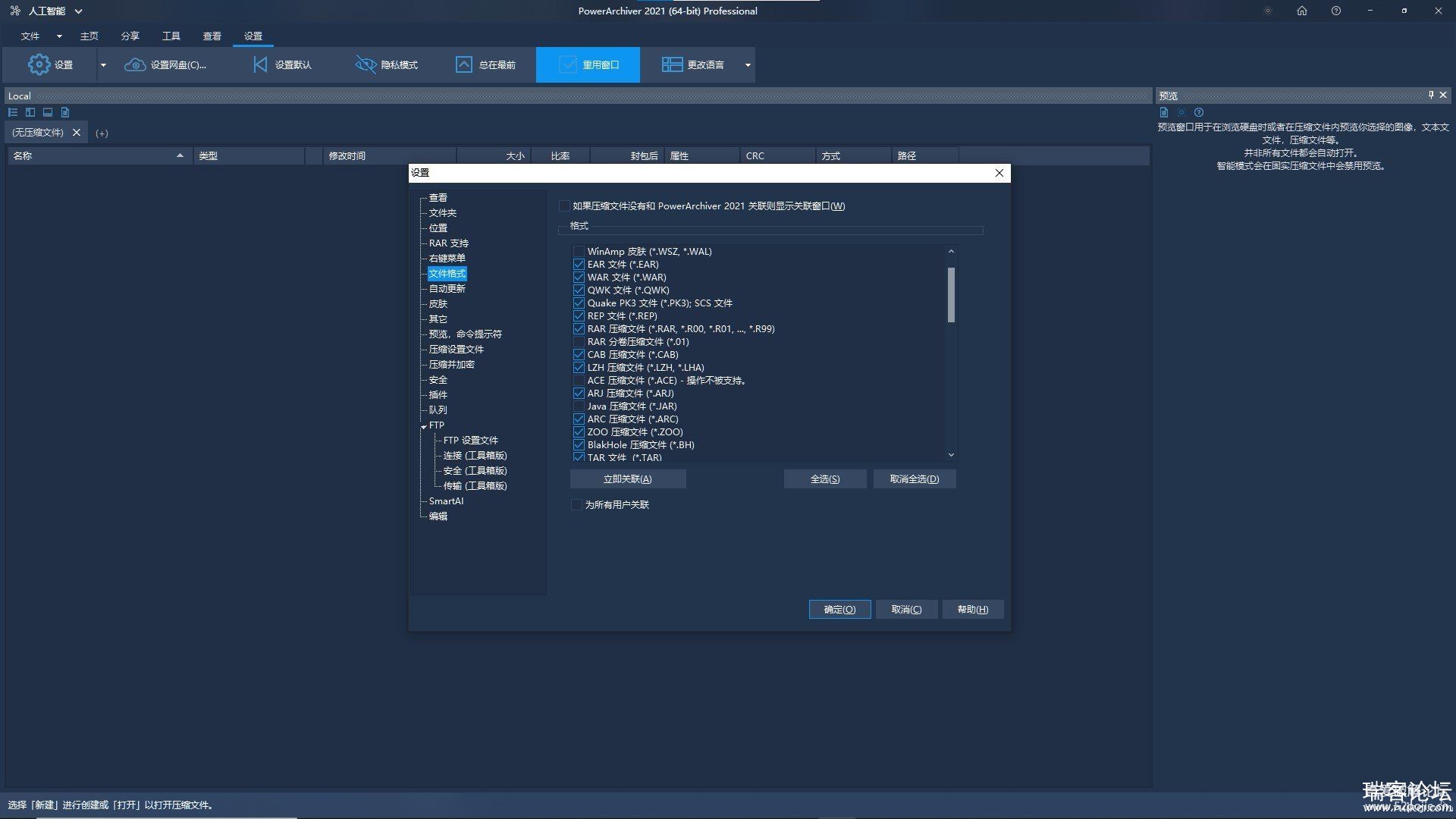Open dropdown arrow next to 更改语言

pyautogui.click(x=748, y=64)
